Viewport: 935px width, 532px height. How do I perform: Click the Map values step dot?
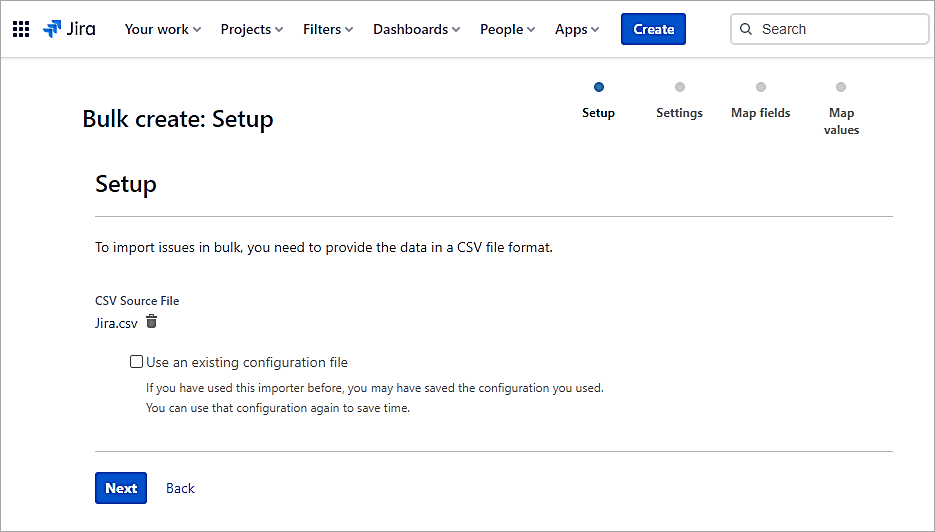(x=841, y=87)
